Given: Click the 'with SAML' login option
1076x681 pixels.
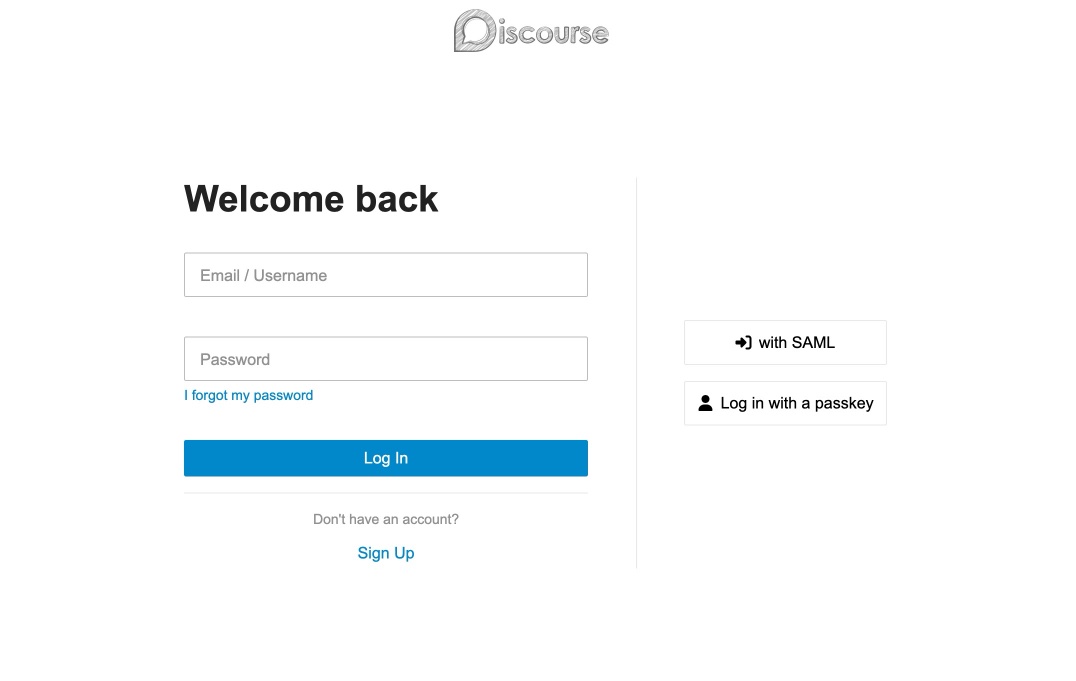Looking at the screenshot, I should 785,342.
